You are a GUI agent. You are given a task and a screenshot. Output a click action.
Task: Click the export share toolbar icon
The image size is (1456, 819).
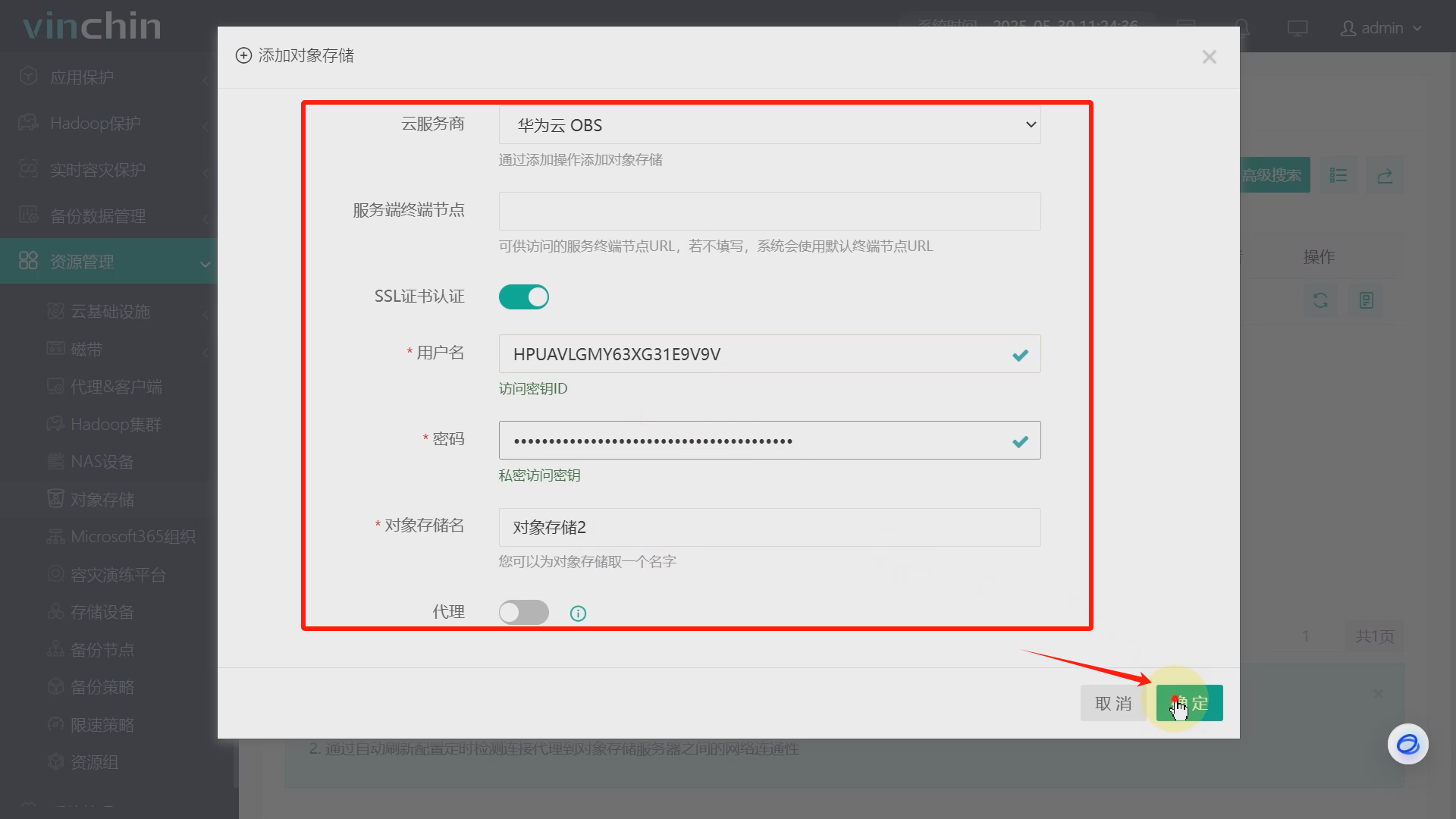pyautogui.click(x=1385, y=175)
